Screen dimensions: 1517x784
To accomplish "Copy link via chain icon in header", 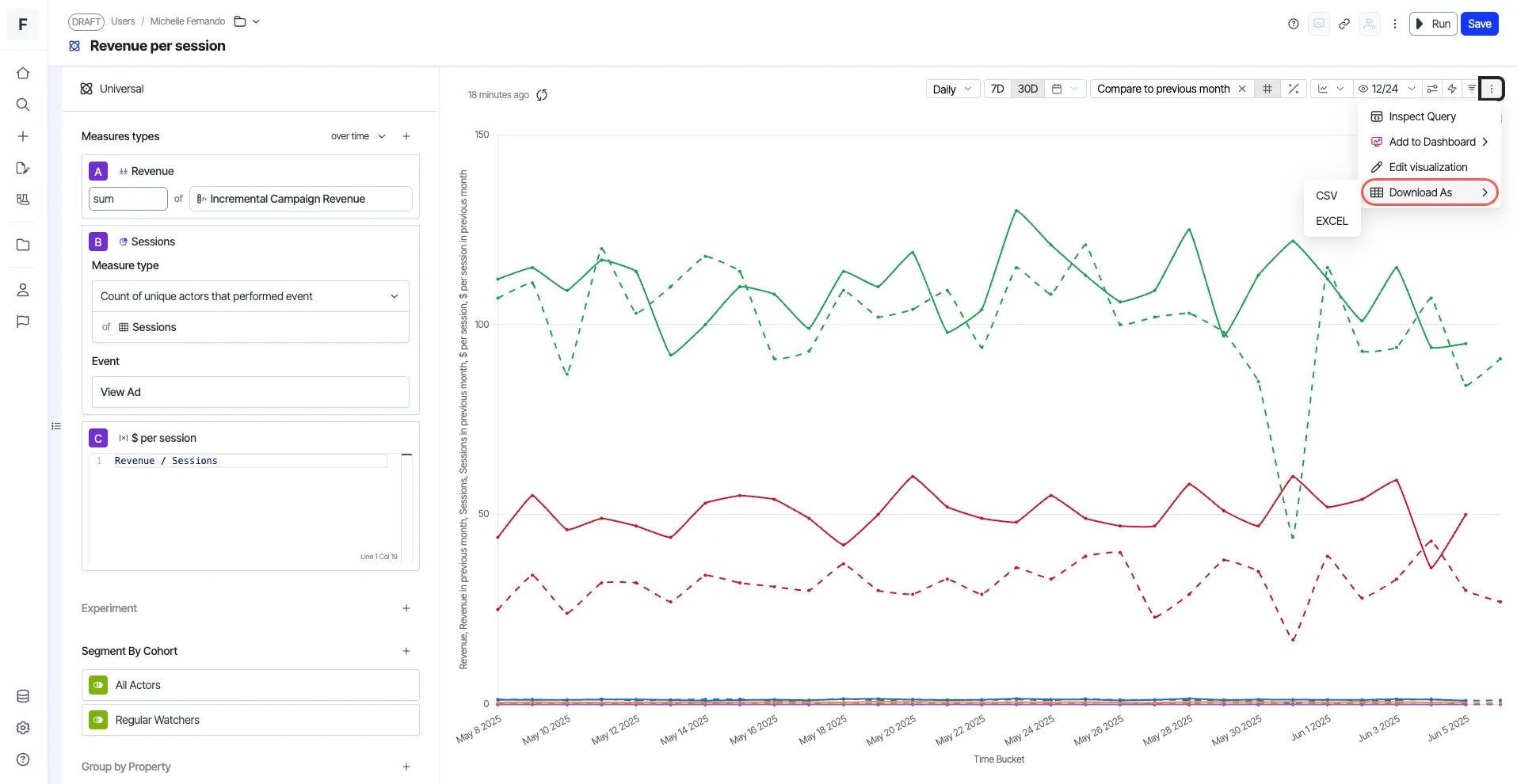I will click(x=1344, y=24).
